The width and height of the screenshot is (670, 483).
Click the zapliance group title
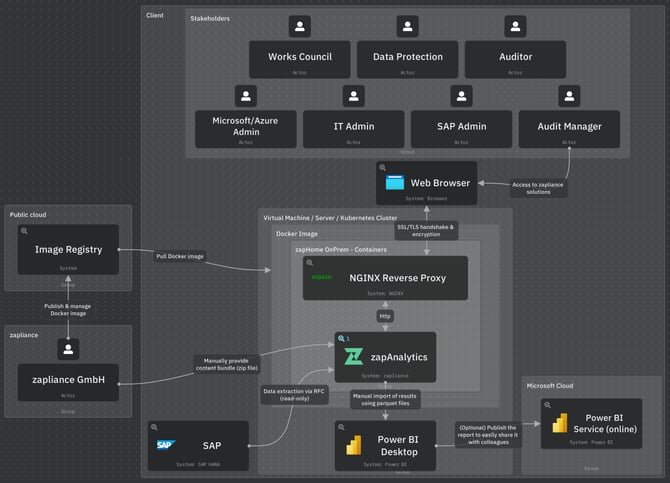(24, 335)
